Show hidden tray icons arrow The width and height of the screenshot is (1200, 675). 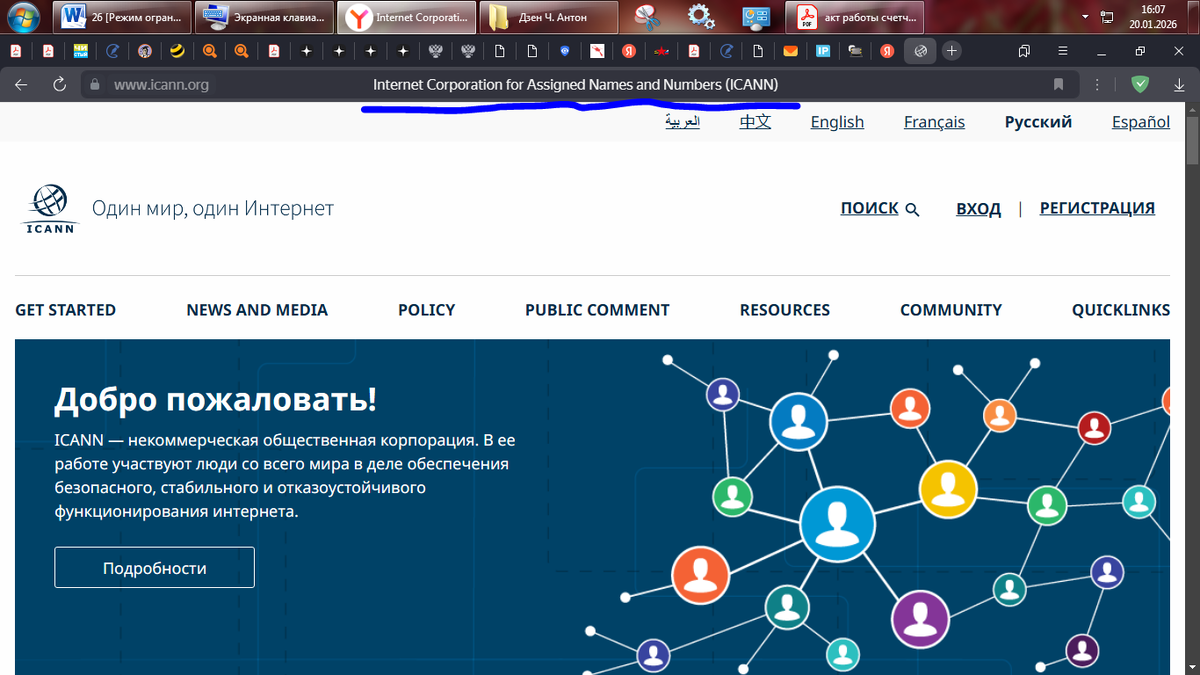pyautogui.click(x=1087, y=17)
